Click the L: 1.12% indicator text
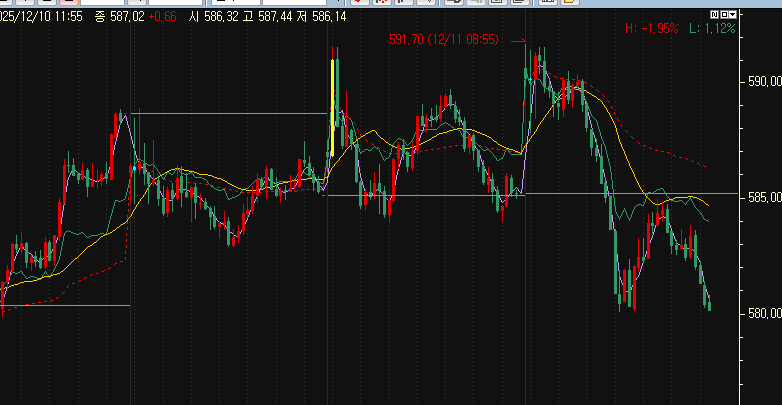This screenshot has height=405, width=782. click(713, 29)
